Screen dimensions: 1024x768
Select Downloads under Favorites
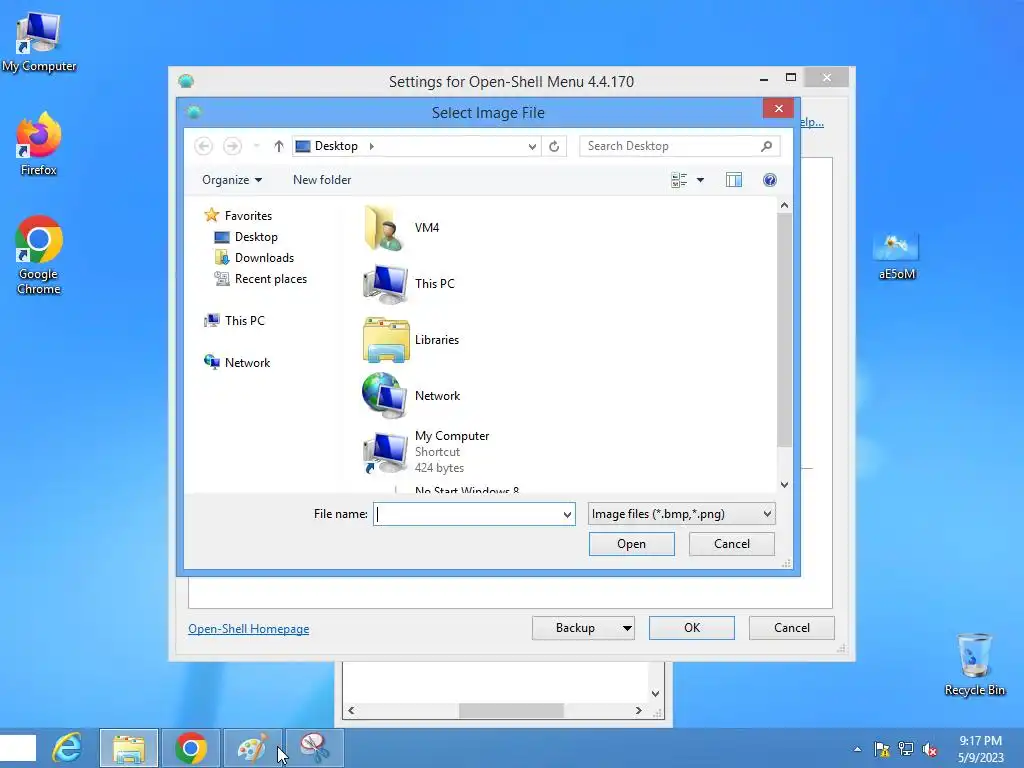coord(255,258)
